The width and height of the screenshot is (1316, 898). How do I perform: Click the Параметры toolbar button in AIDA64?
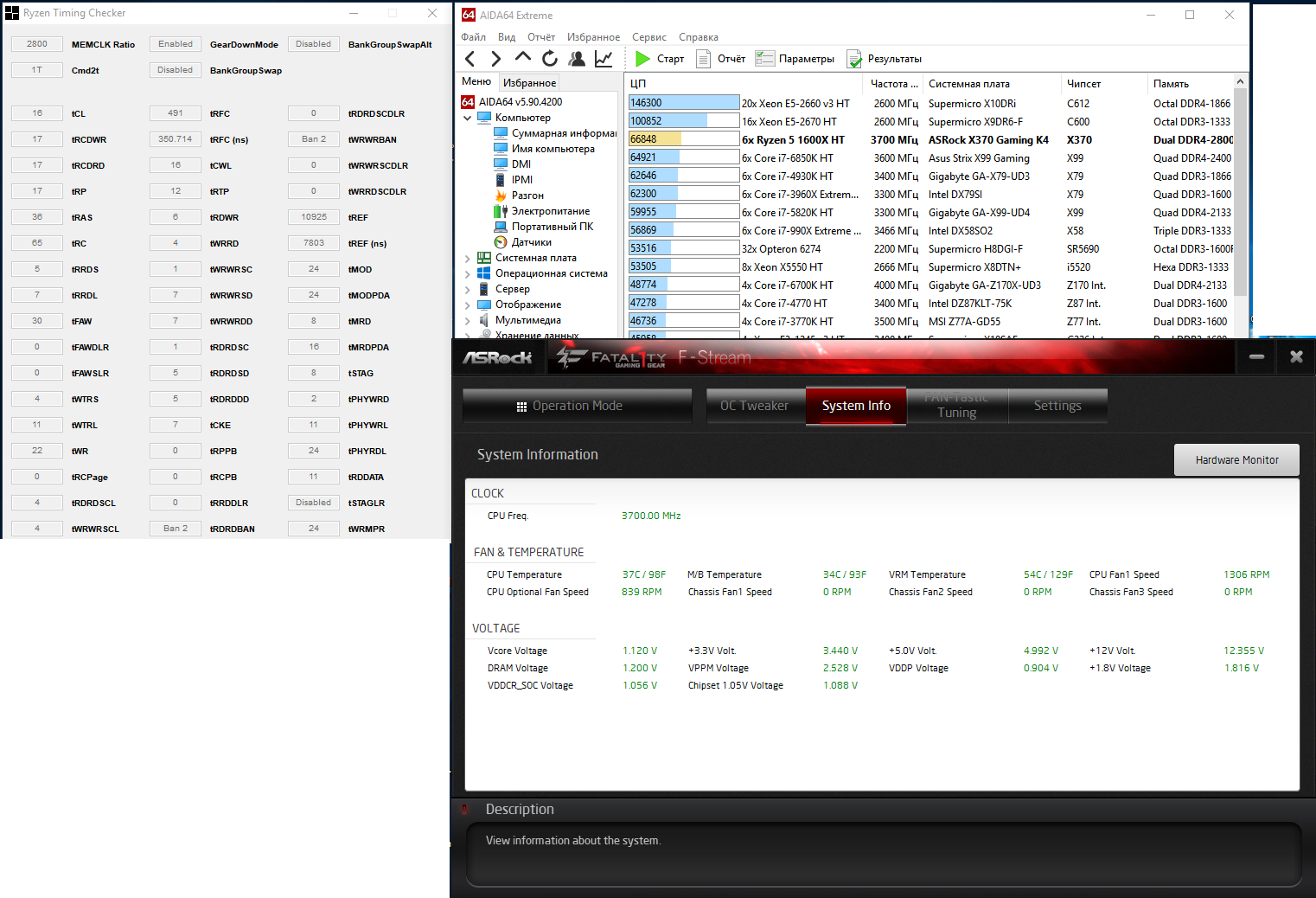(x=795, y=59)
